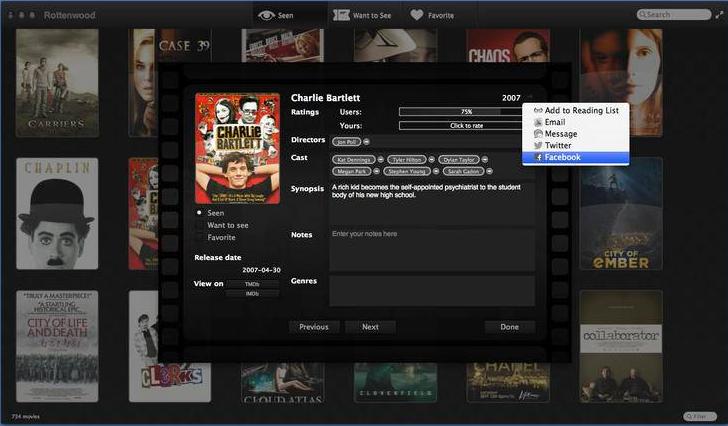Click the Stephen Young cast tag
This screenshot has width=728, height=426.
407,171
